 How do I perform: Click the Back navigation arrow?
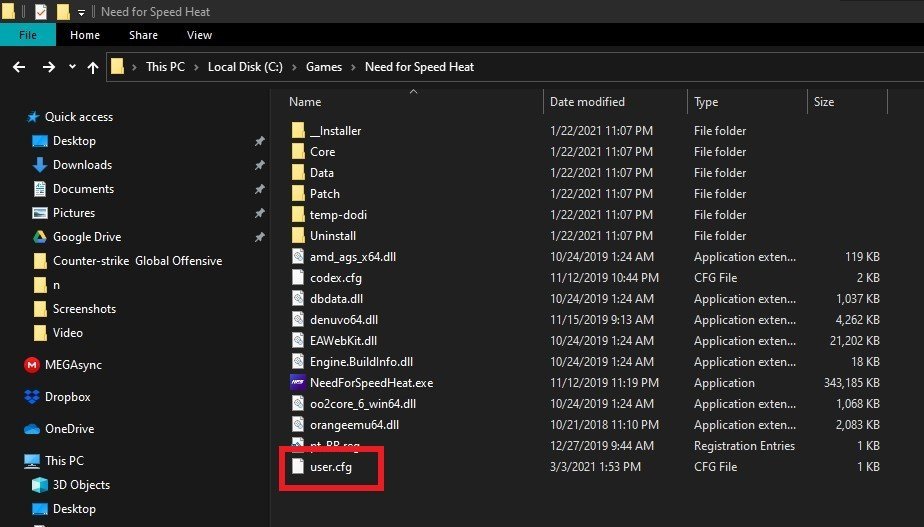(18, 67)
